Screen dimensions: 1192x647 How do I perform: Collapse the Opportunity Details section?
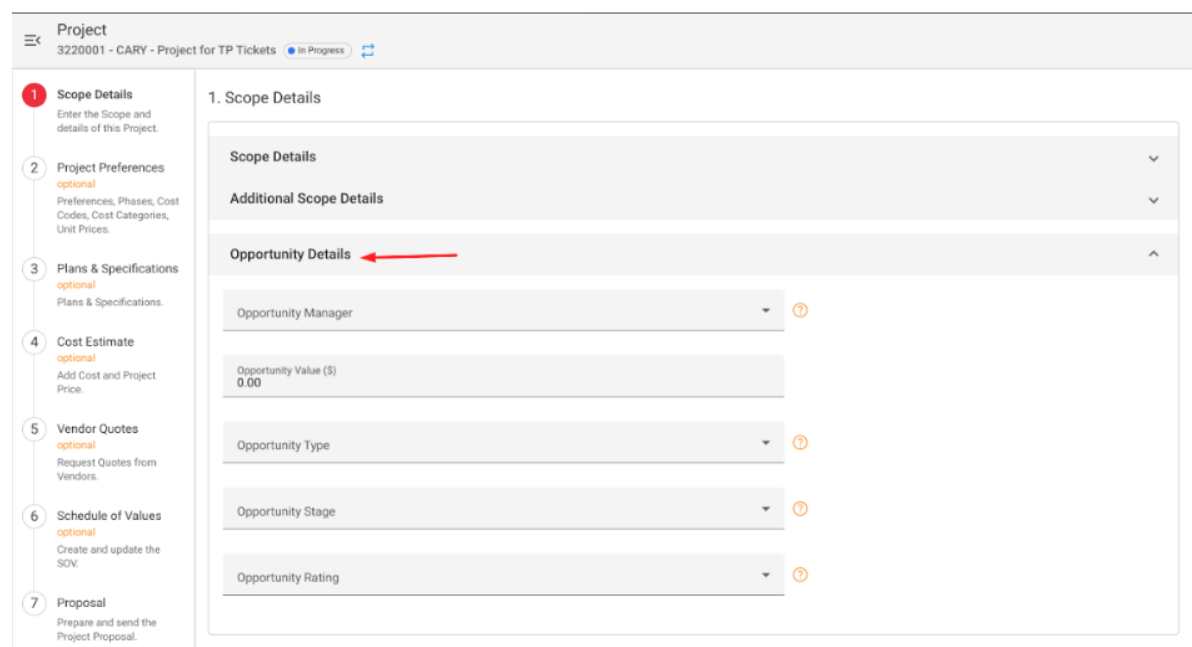(1153, 255)
